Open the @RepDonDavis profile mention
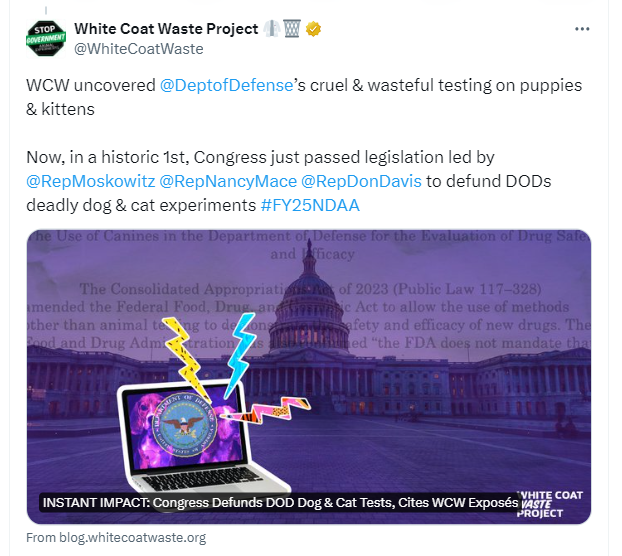622x556 pixels. click(361, 182)
